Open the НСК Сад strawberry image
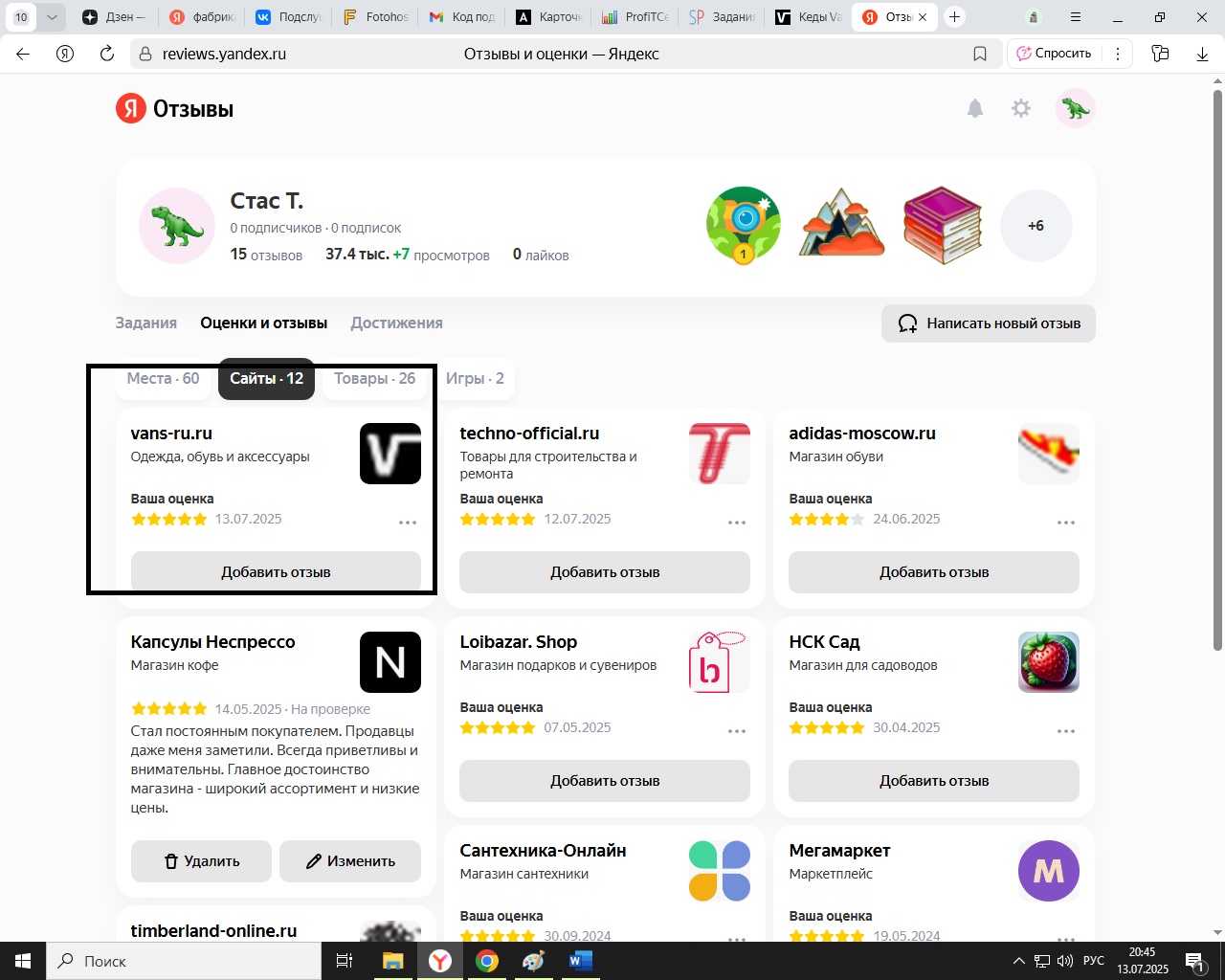 point(1049,662)
